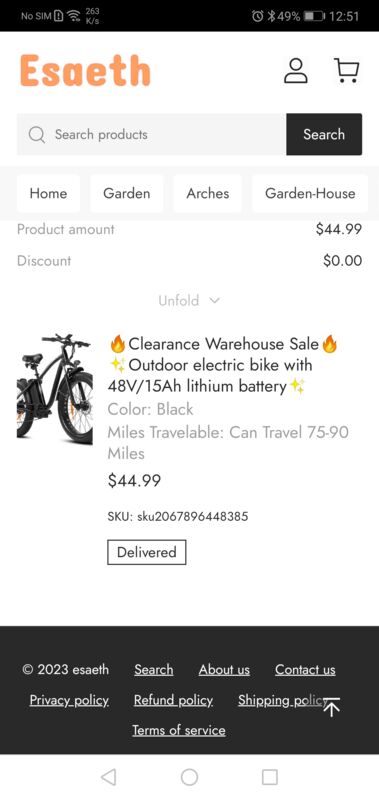Click the dark Search button
Image resolution: width=379 pixels, height=800 pixels.
(x=324, y=134)
